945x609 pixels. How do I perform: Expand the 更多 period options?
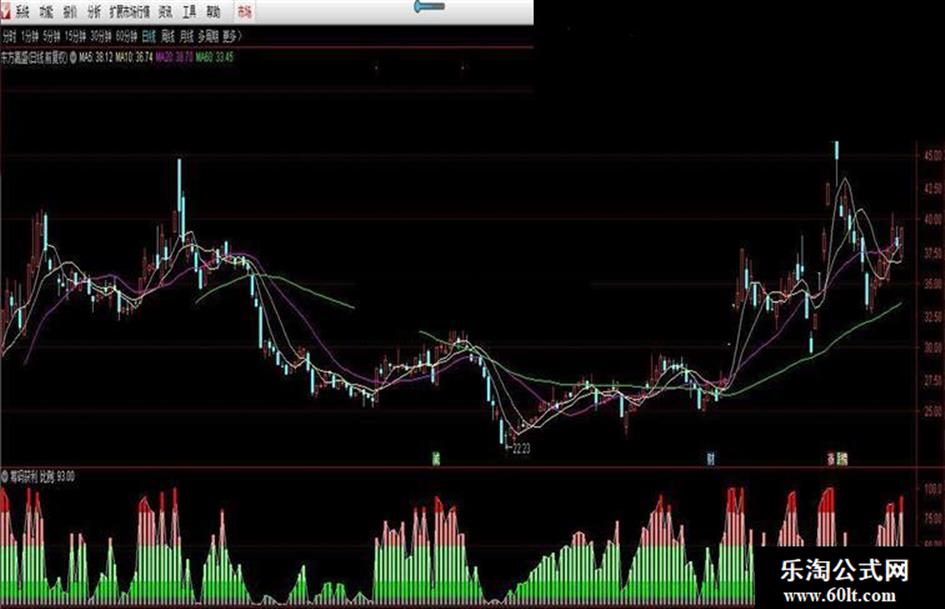(x=232, y=36)
